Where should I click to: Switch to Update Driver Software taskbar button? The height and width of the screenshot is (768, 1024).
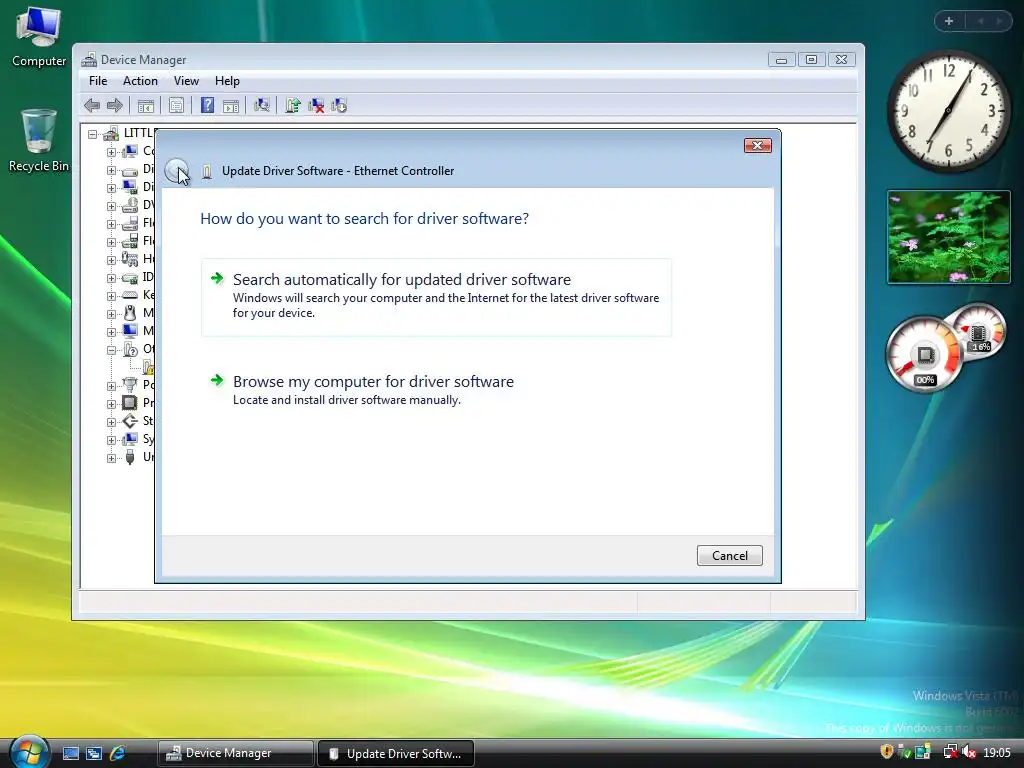click(x=396, y=753)
